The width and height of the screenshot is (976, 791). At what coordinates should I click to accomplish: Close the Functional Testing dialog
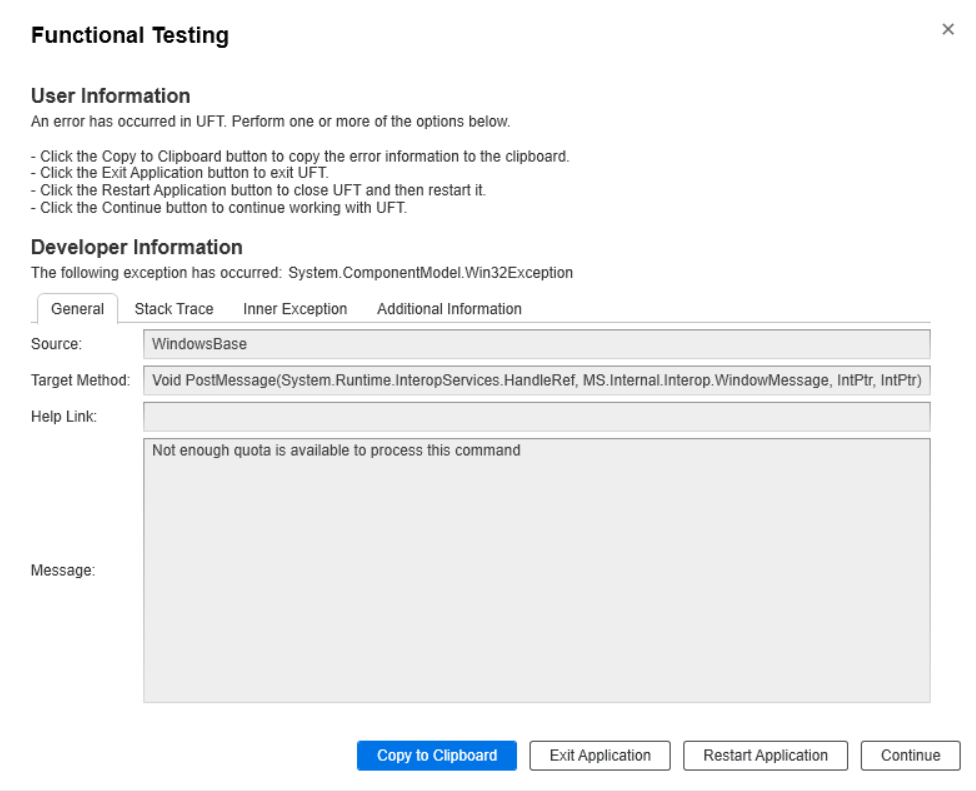pos(947,29)
